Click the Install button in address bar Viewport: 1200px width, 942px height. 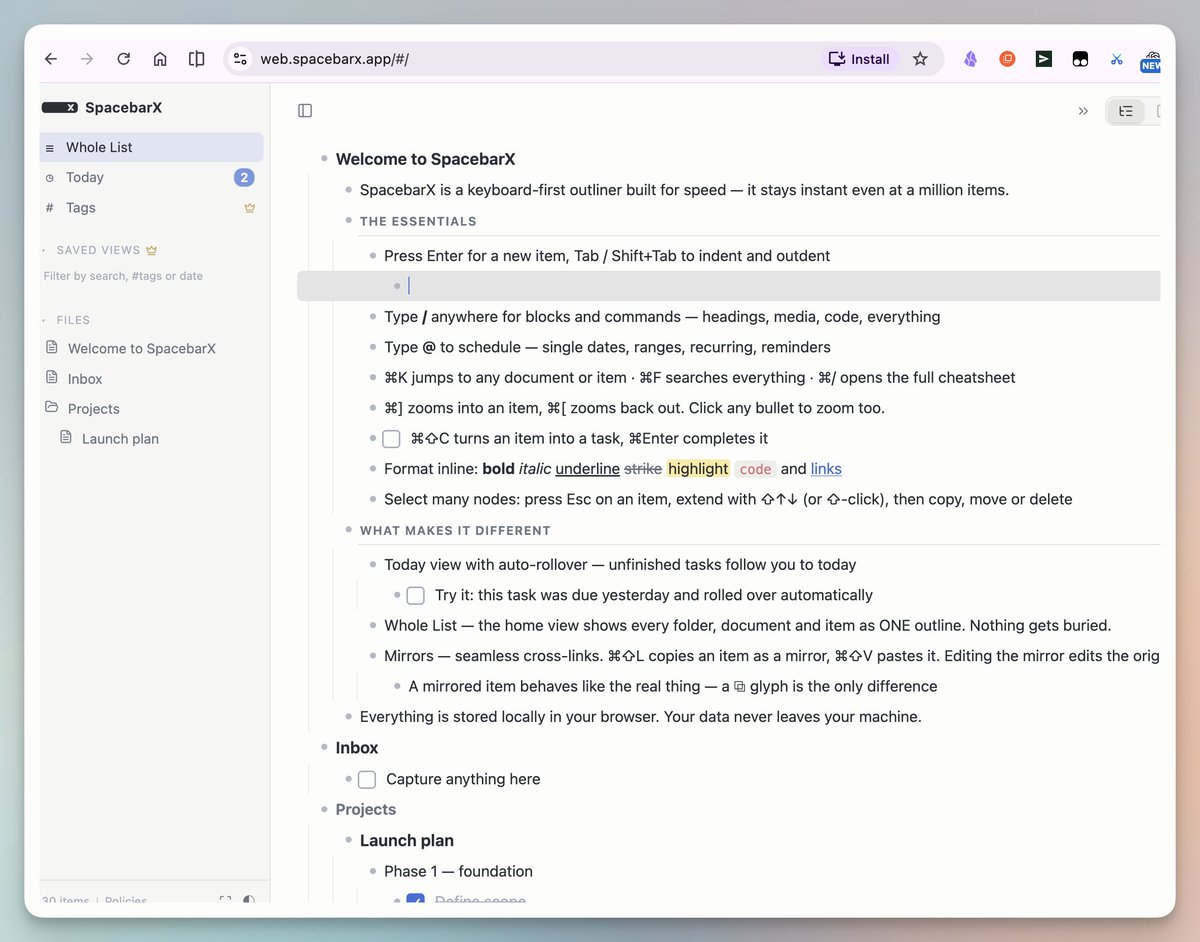click(860, 59)
